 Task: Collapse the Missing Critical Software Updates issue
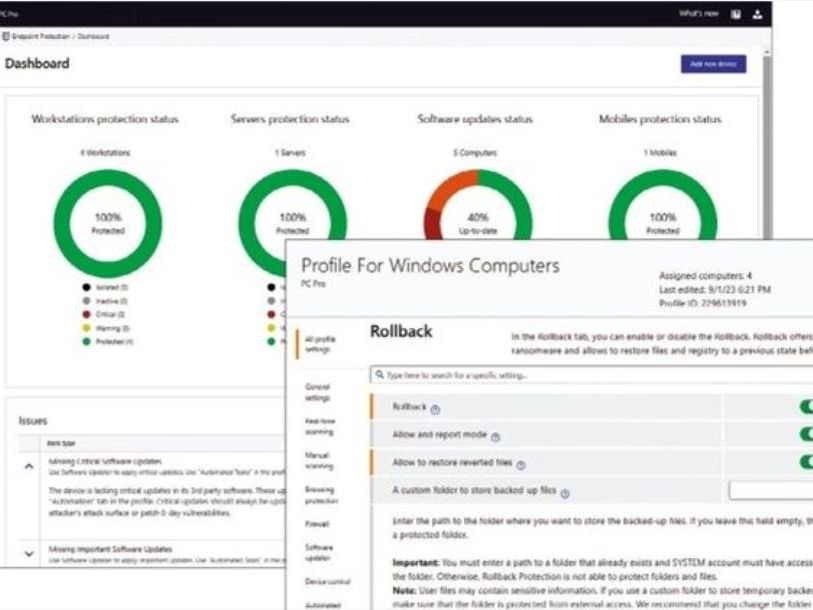coord(29,466)
